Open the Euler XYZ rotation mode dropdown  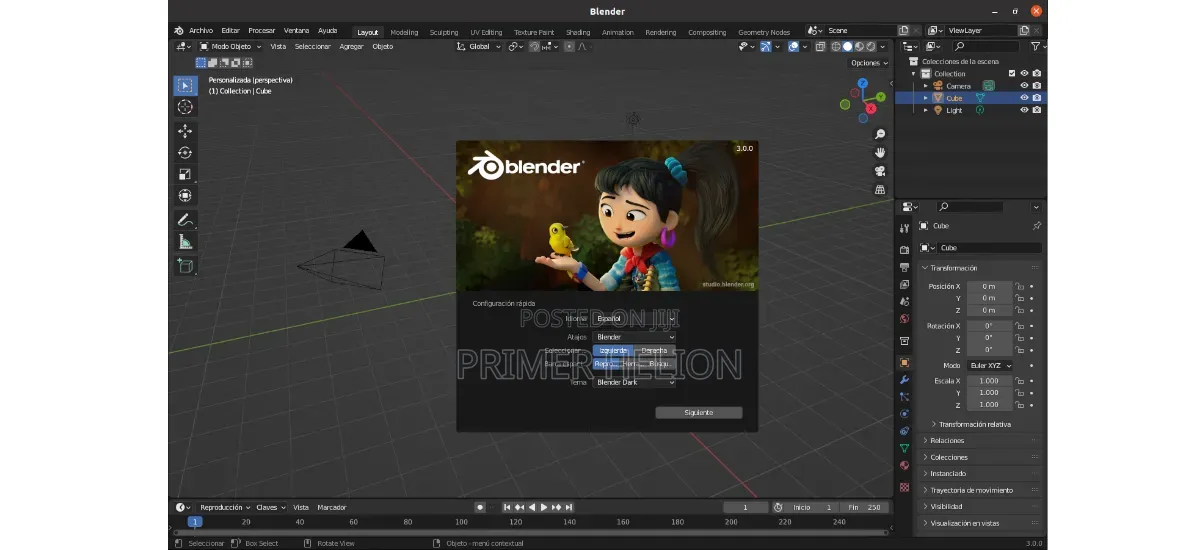[990, 366]
